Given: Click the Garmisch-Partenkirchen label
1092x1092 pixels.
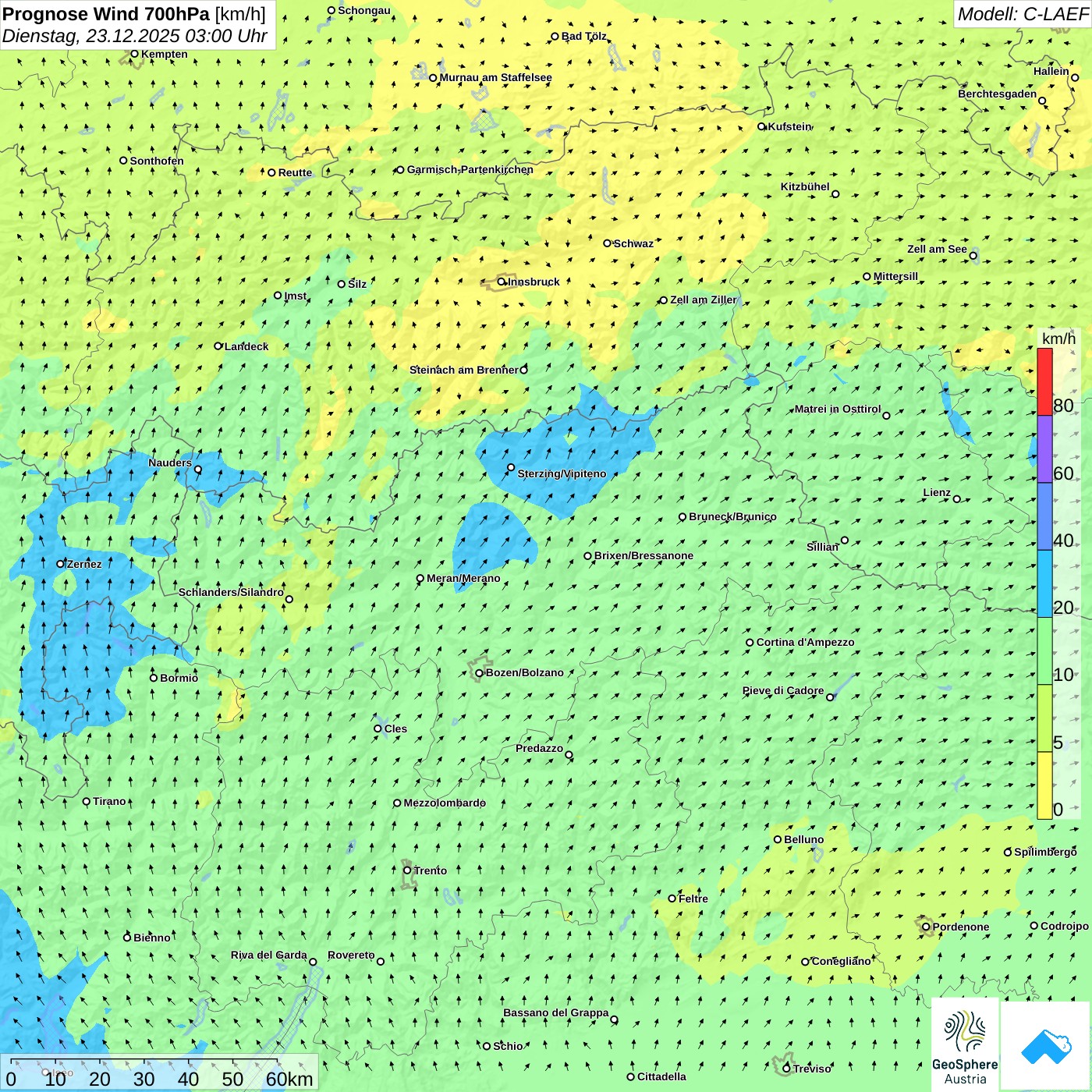Looking at the screenshot, I should point(470,169).
